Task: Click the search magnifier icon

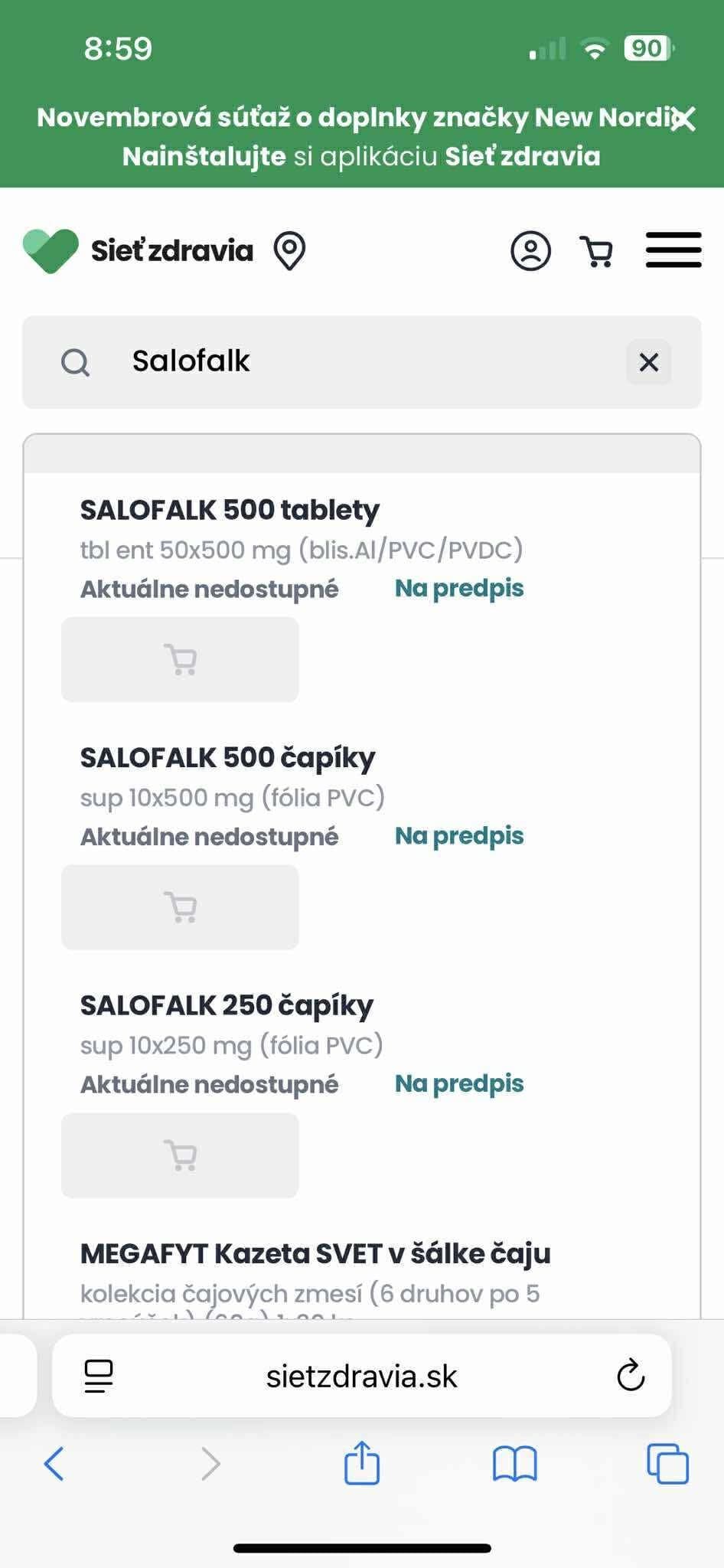Action: coord(75,362)
